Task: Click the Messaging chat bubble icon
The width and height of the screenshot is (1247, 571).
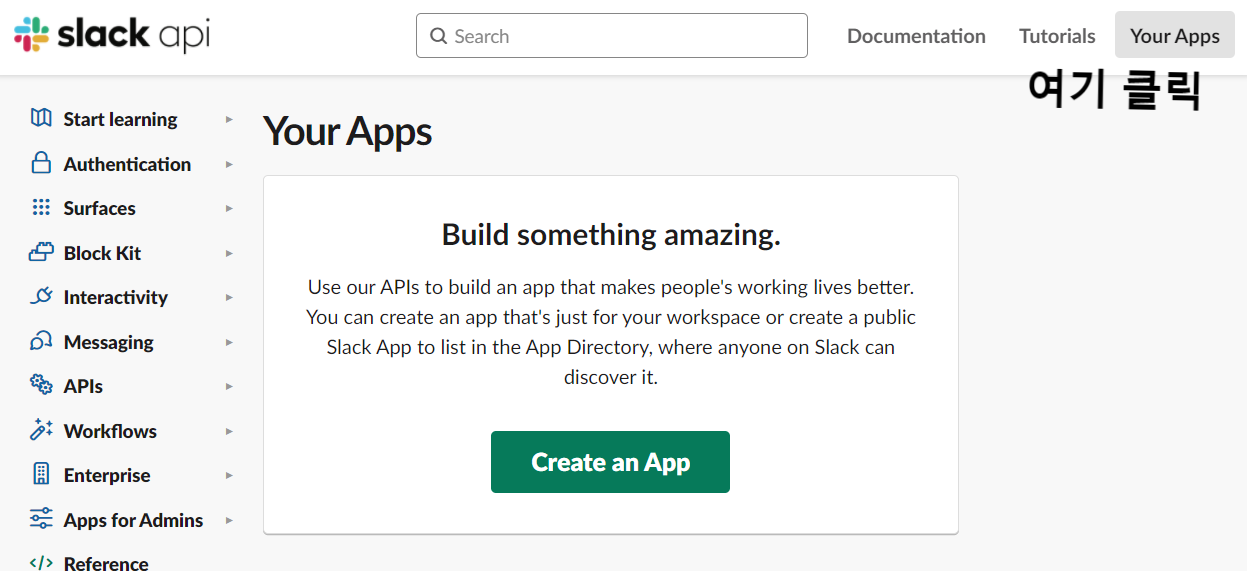Action: coord(41,341)
